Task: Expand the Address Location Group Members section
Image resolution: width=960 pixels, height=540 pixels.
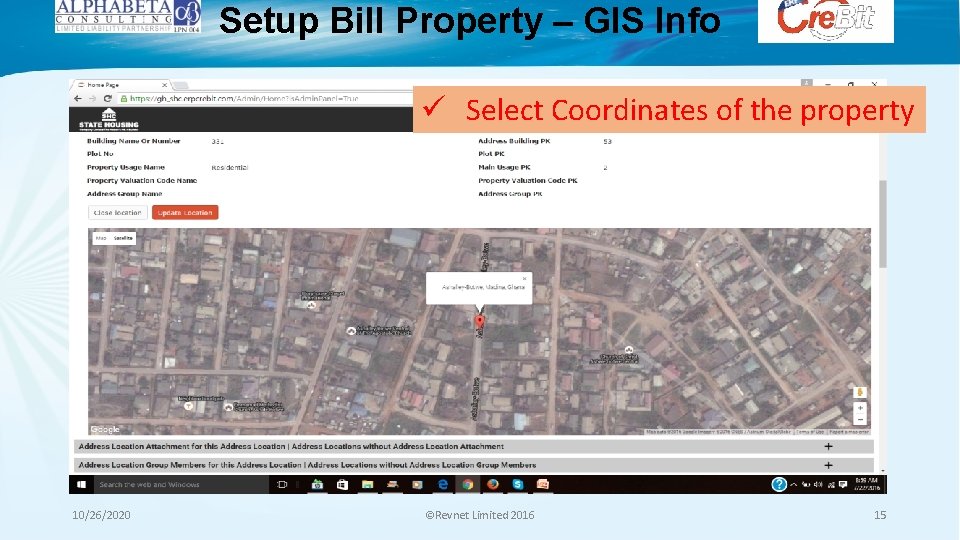Action: 828,465
